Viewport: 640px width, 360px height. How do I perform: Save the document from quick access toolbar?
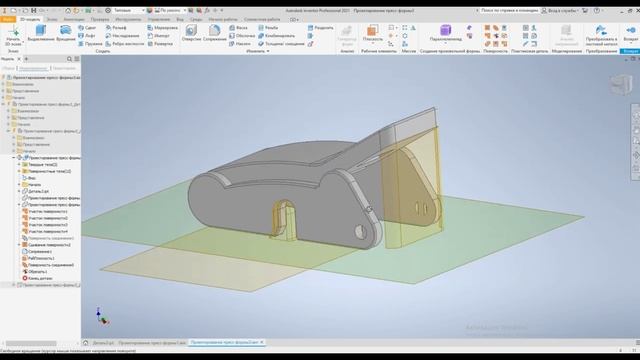(33, 10)
